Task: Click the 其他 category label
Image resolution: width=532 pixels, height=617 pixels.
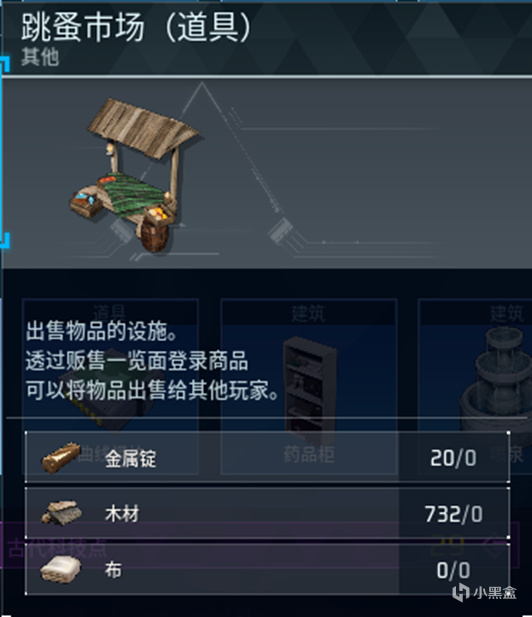Action: (x=40, y=57)
